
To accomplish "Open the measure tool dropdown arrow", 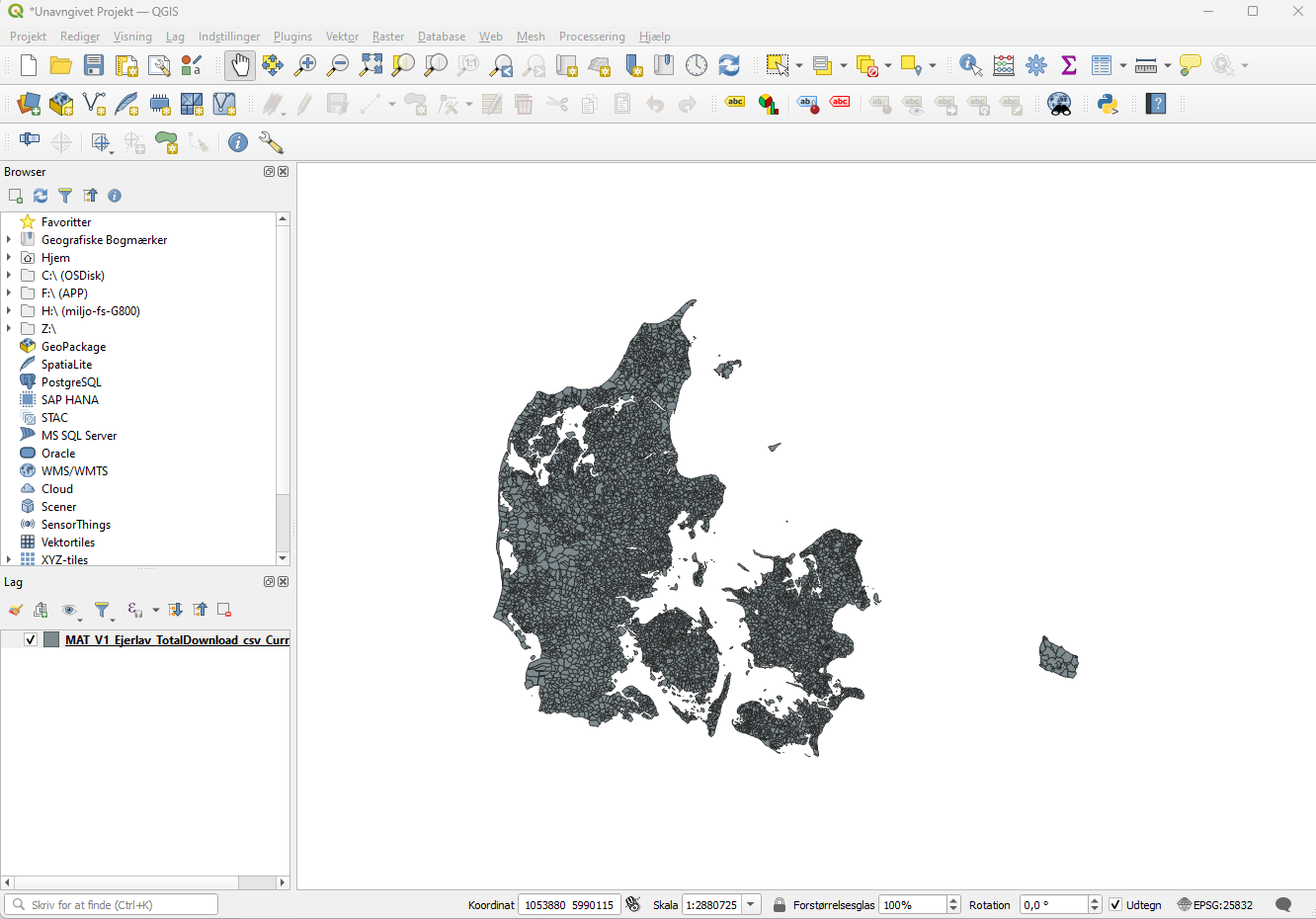I will (x=1168, y=65).
